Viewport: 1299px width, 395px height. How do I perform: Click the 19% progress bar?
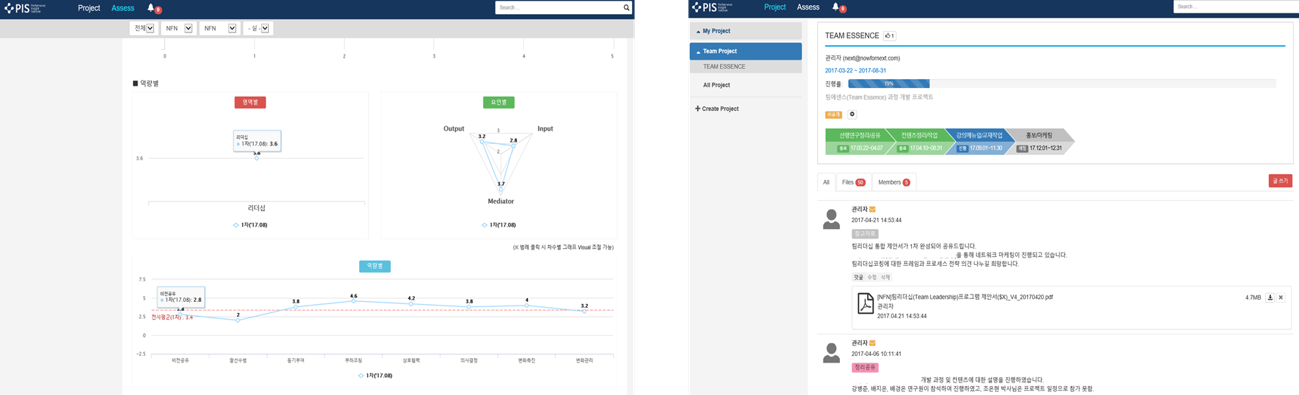1062,84
